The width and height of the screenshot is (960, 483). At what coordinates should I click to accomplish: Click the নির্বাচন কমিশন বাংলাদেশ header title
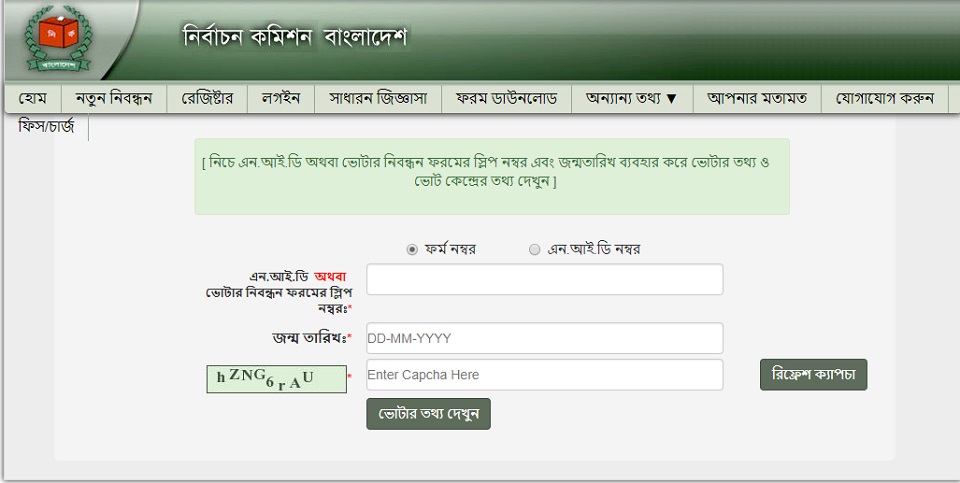295,39
